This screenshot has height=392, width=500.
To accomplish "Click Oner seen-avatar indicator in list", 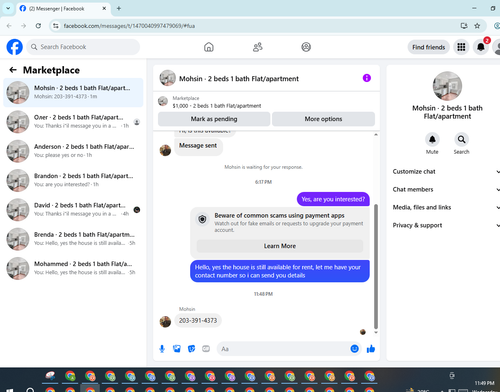I will point(137,122).
